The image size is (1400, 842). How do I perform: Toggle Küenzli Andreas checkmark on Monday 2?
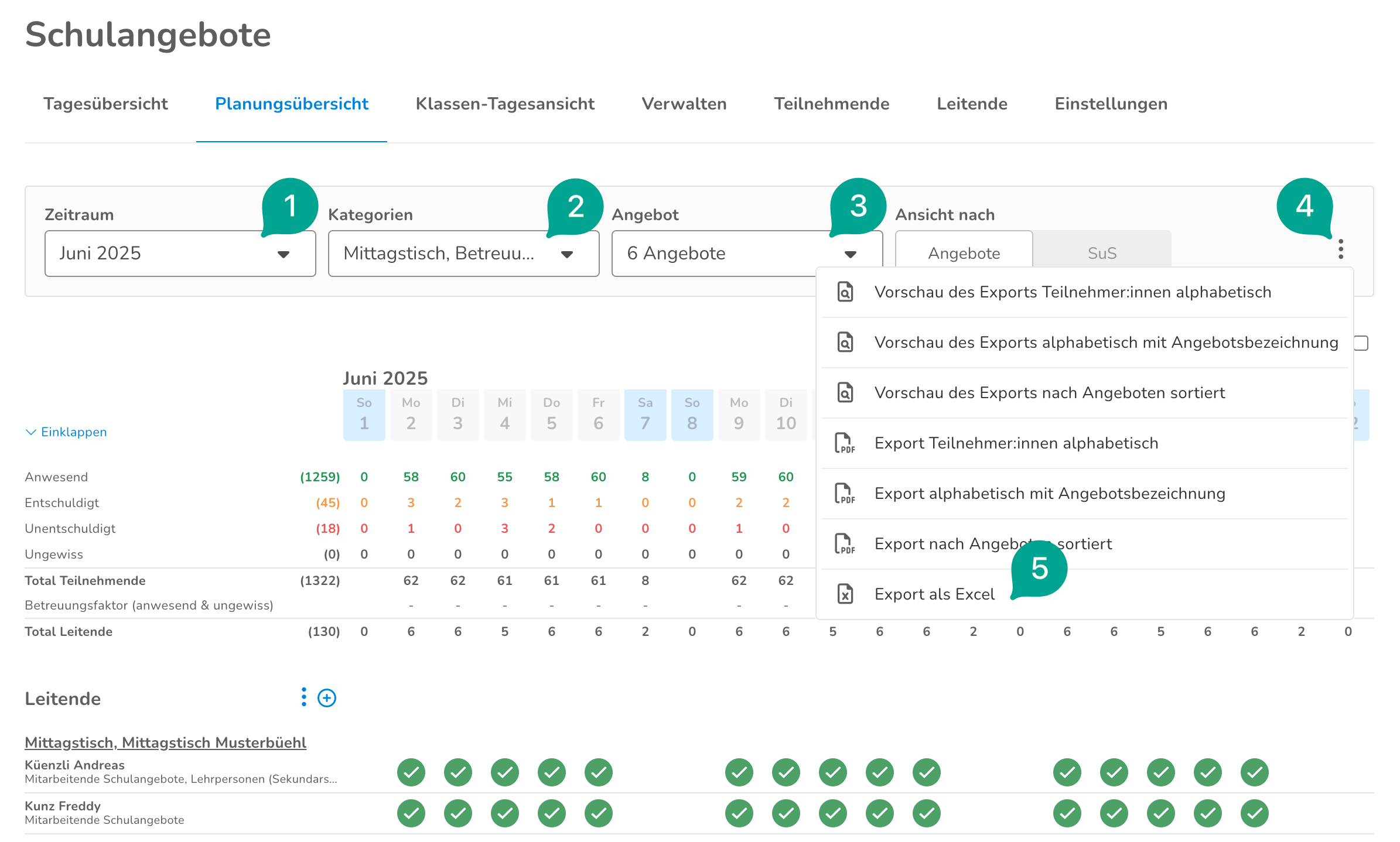[411, 772]
